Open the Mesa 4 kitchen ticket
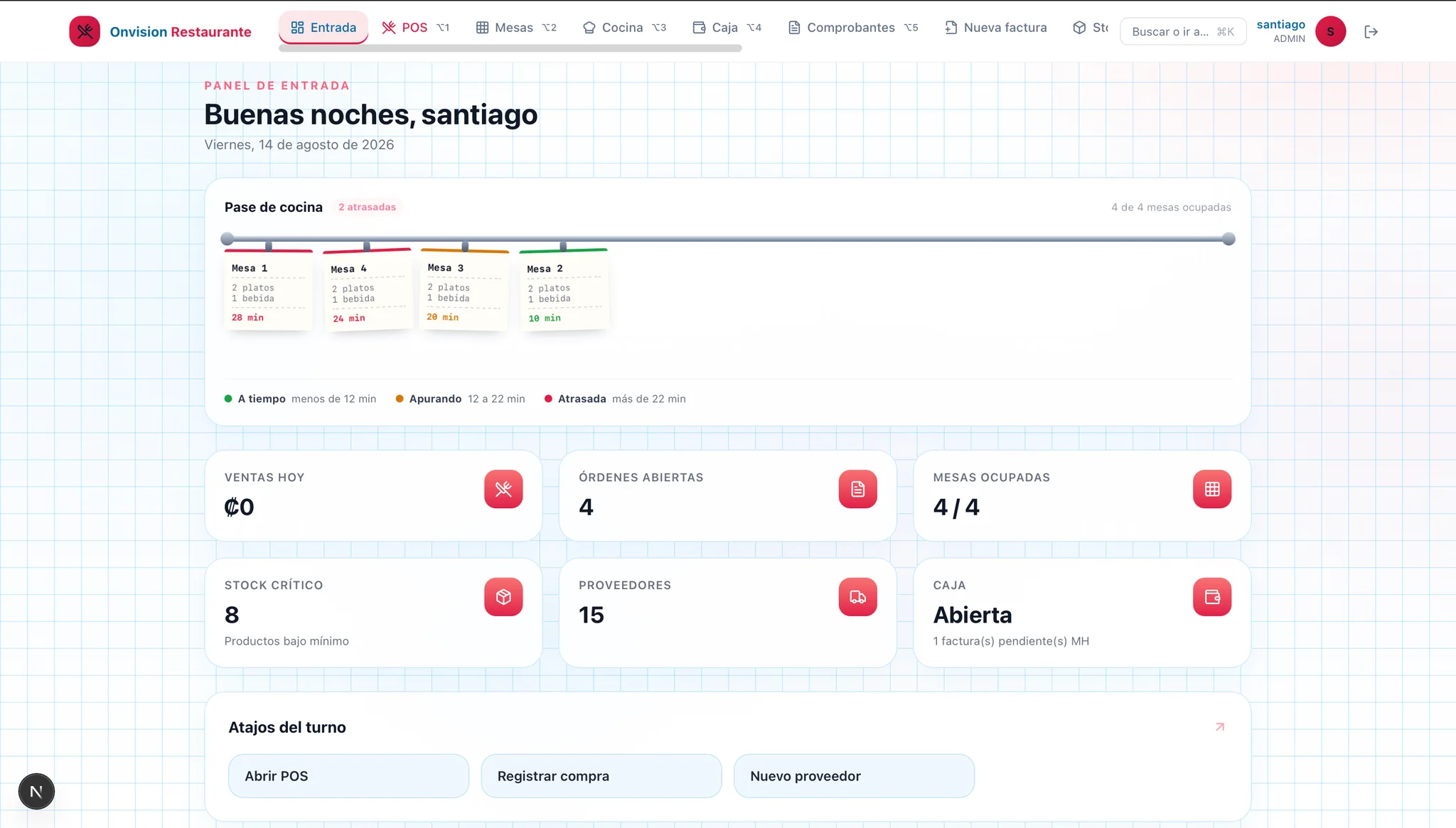Screen dimensions: 1456x828 click(368, 289)
